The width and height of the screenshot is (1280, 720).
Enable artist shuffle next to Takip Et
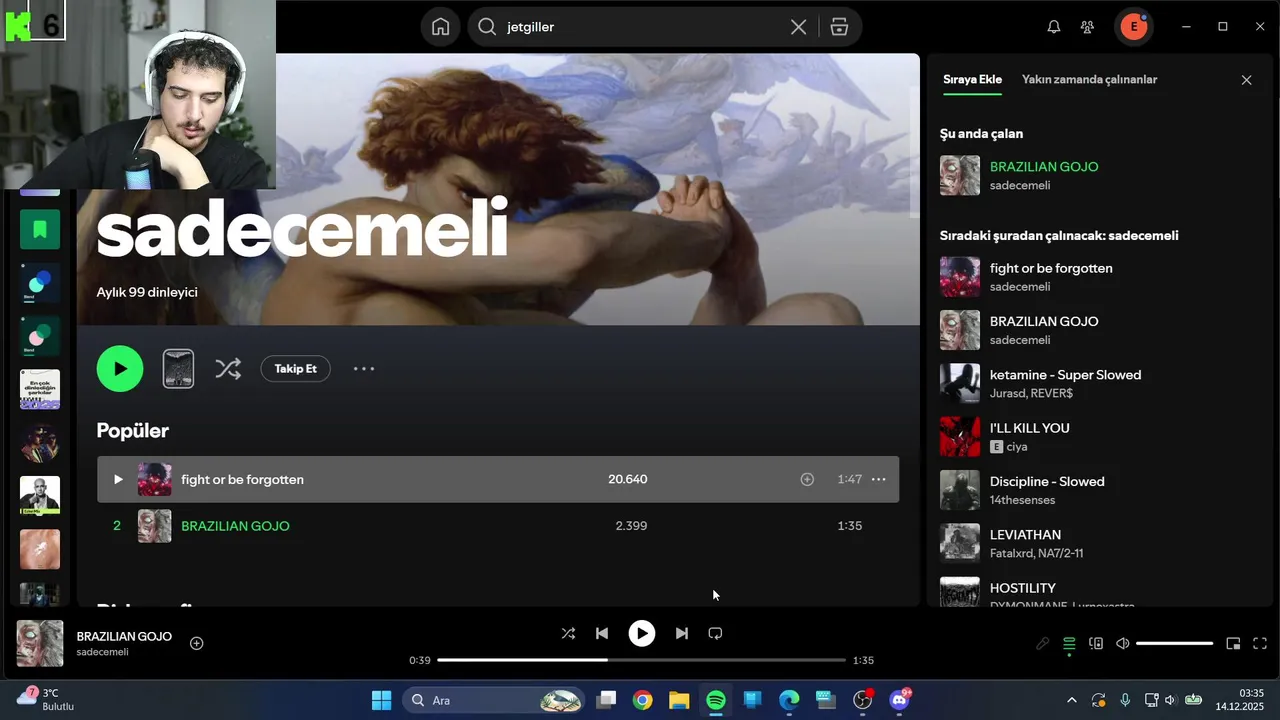tap(228, 369)
